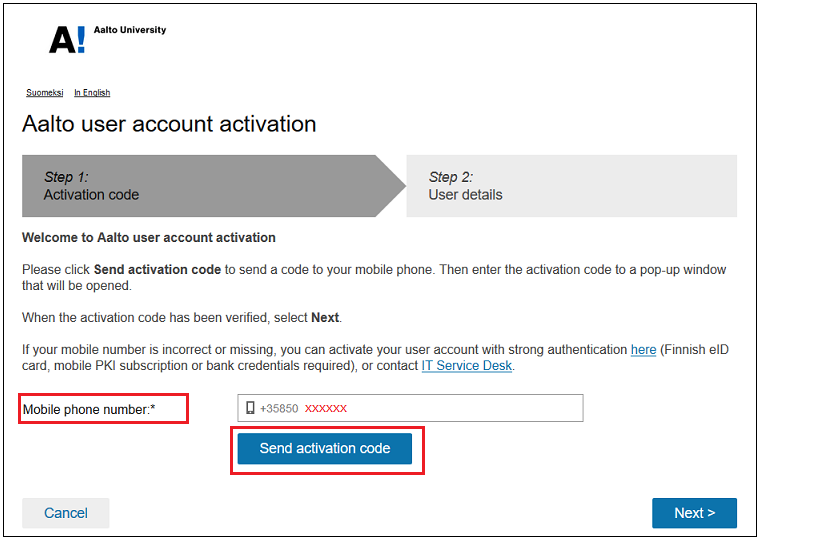This screenshot has height=541, width=827.
Task: Click bold 'Send activation code' in instructions
Action: pos(157,270)
